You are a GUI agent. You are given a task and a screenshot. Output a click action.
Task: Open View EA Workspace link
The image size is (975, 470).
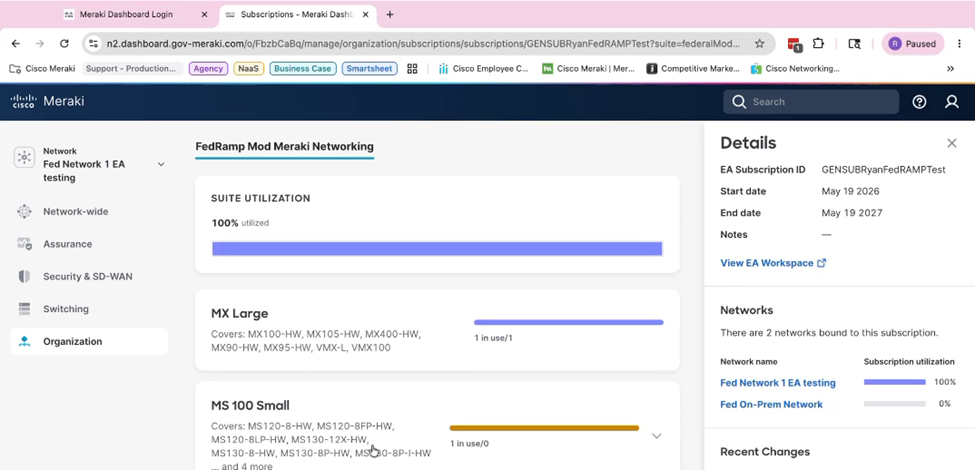click(773, 263)
